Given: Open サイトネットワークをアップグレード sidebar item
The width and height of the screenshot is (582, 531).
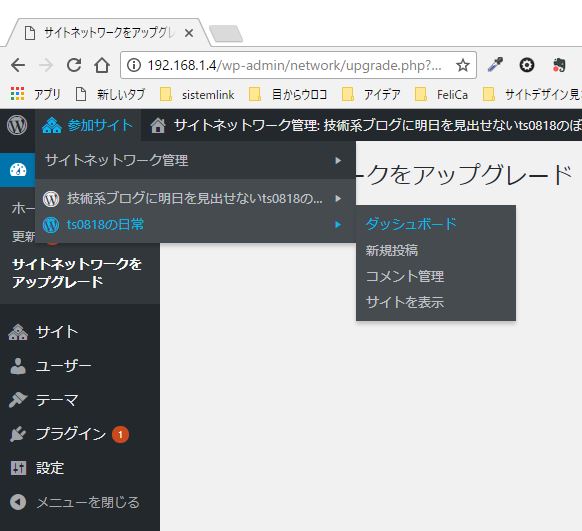Looking at the screenshot, I should click(77, 273).
